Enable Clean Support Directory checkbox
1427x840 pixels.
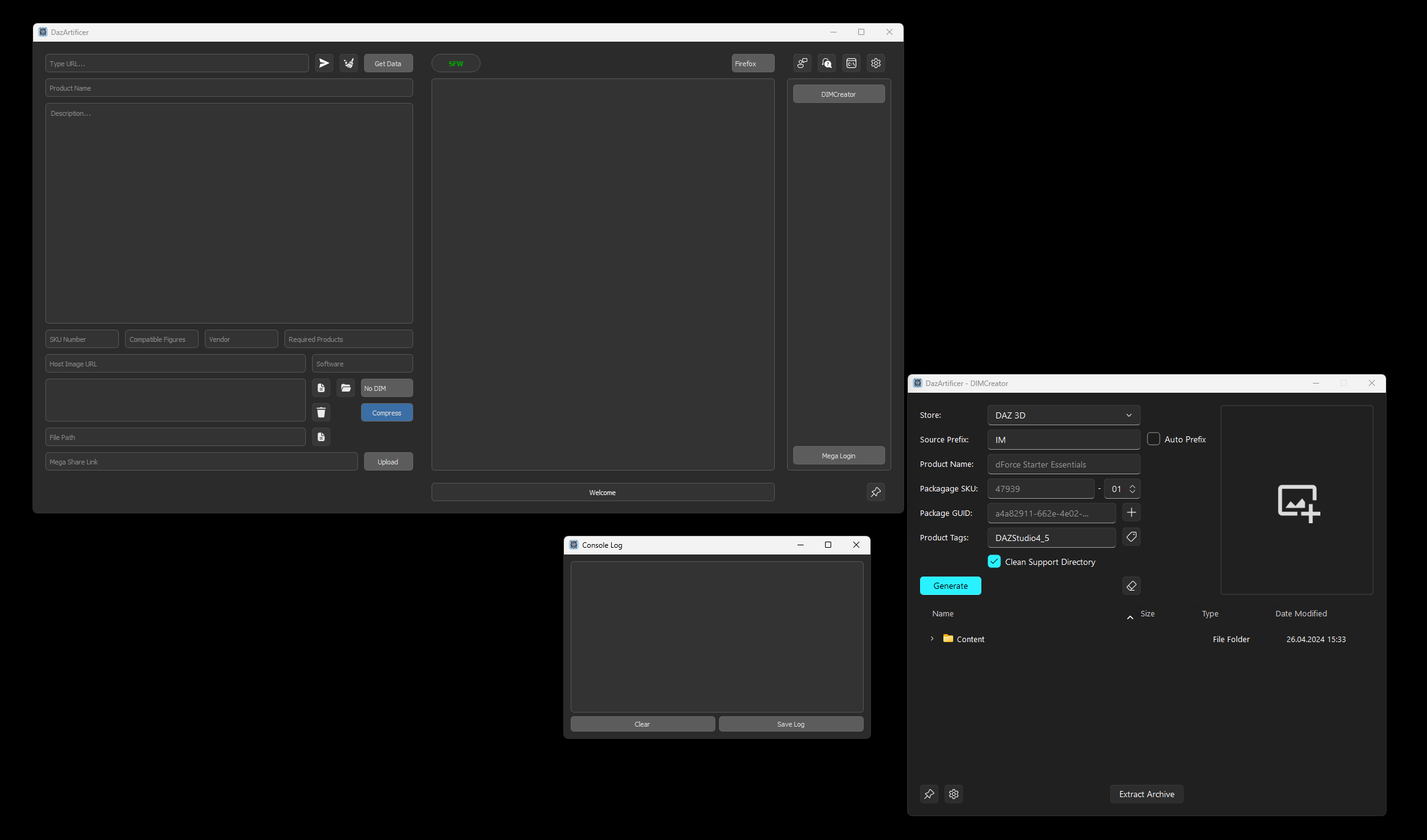[994, 561]
